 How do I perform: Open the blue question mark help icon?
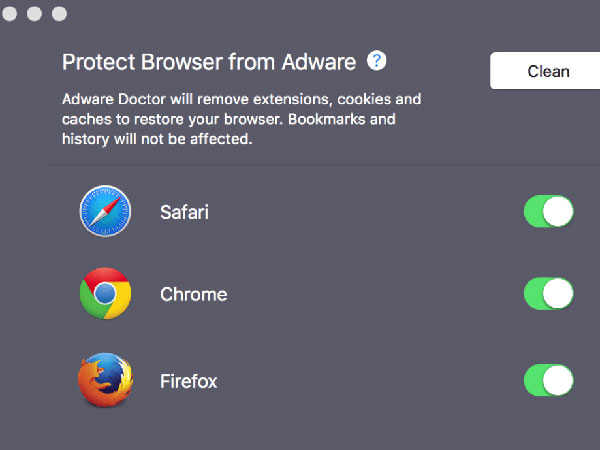pyautogui.click(x=377, y=60)
